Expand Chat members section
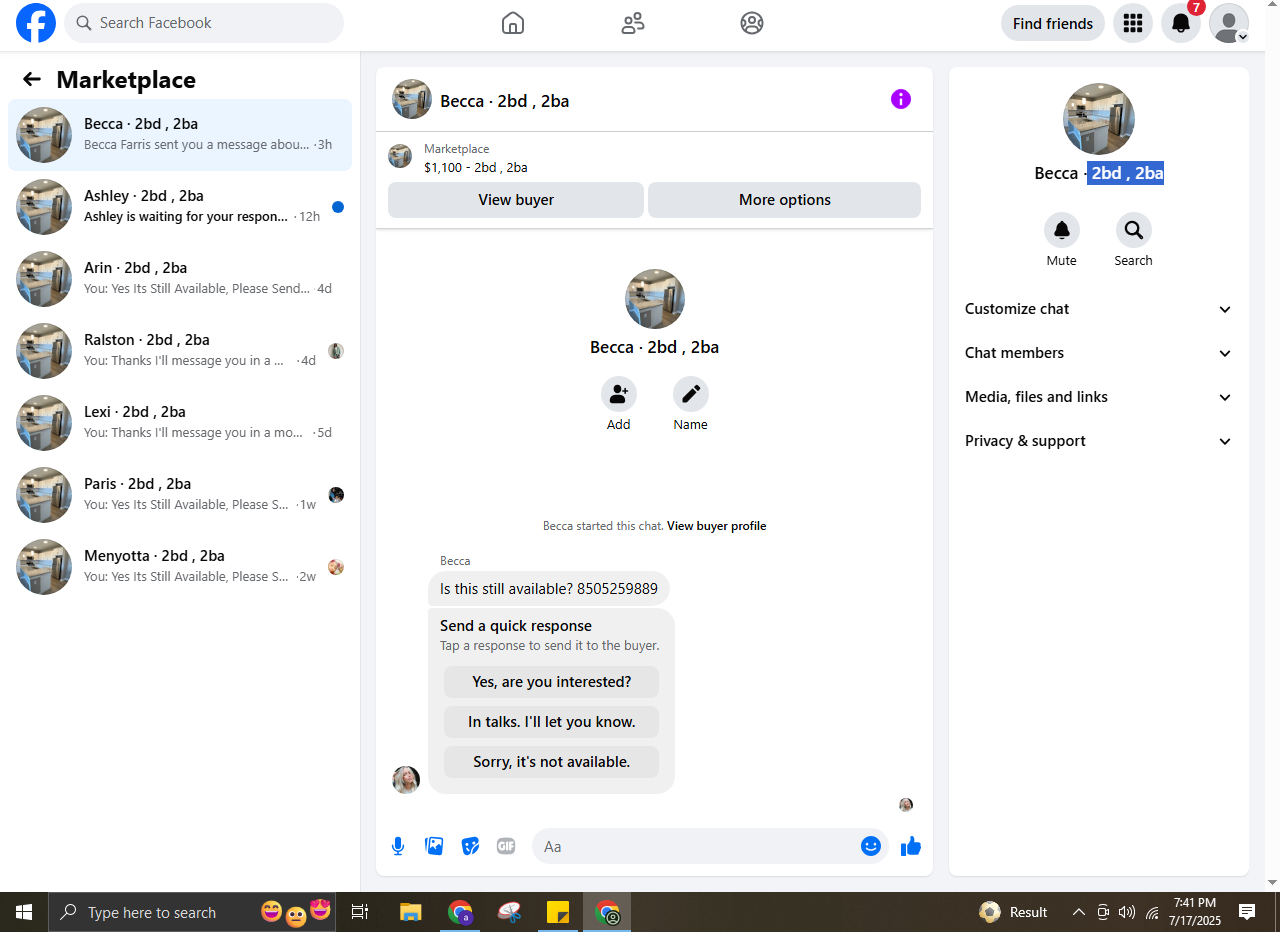 (x=1099, y=353)
